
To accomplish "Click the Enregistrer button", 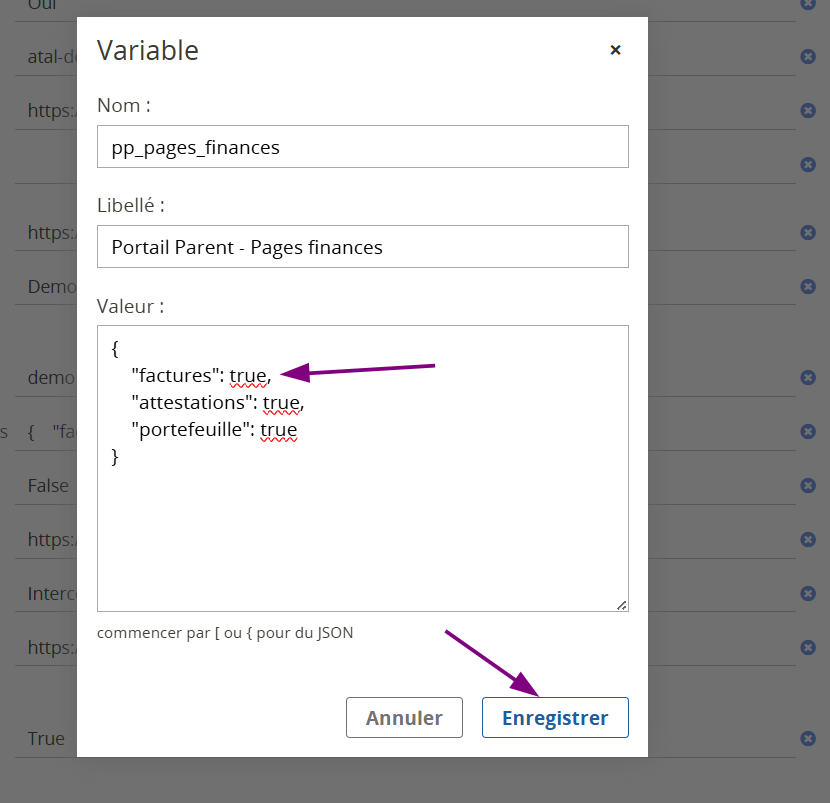I will click(x=555, y=717).
